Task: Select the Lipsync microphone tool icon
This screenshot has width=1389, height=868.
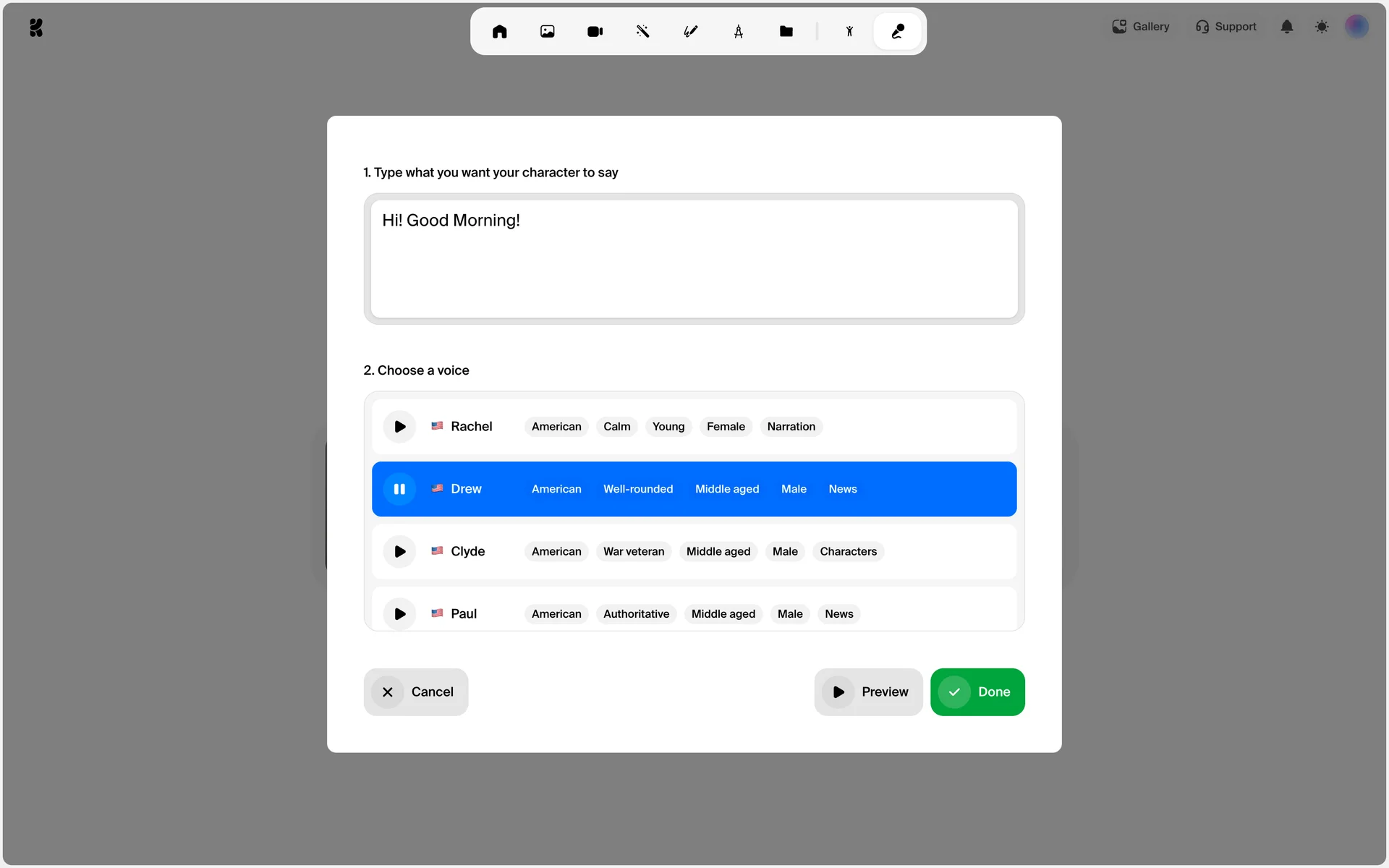Action: tap(897, 31)
